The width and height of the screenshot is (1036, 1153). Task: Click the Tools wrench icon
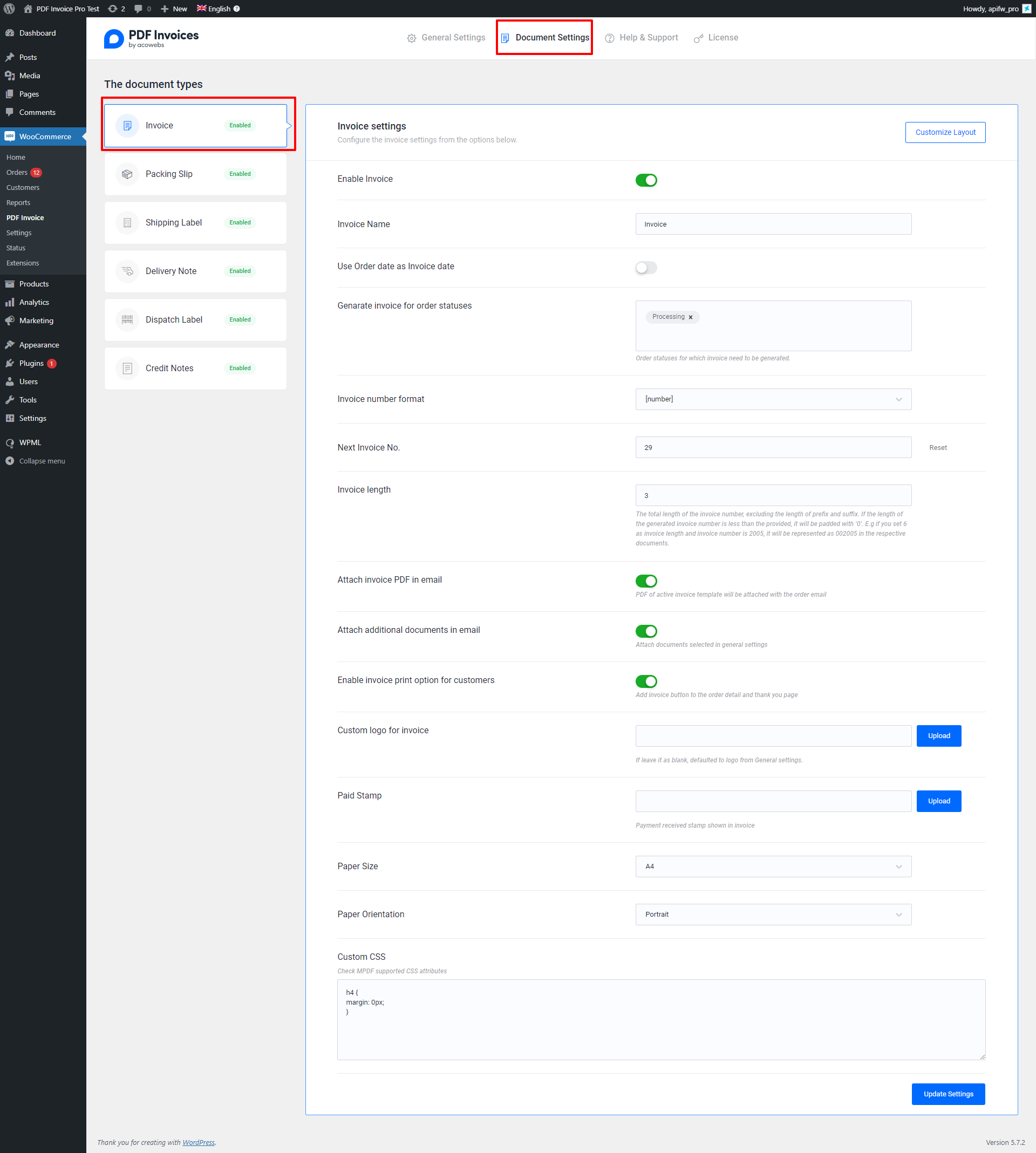10,399
